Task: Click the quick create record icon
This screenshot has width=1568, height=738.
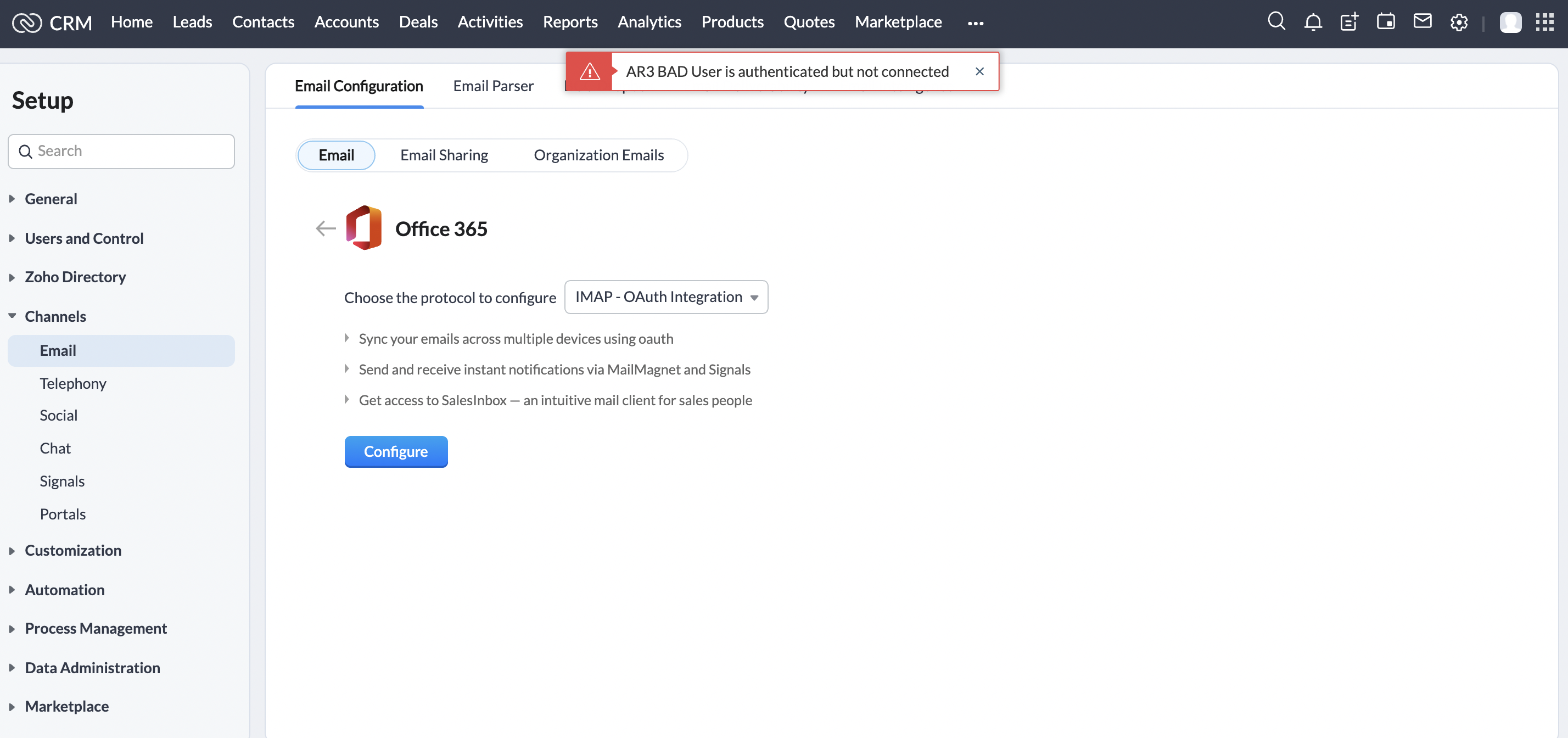Action: point(1349,22)
